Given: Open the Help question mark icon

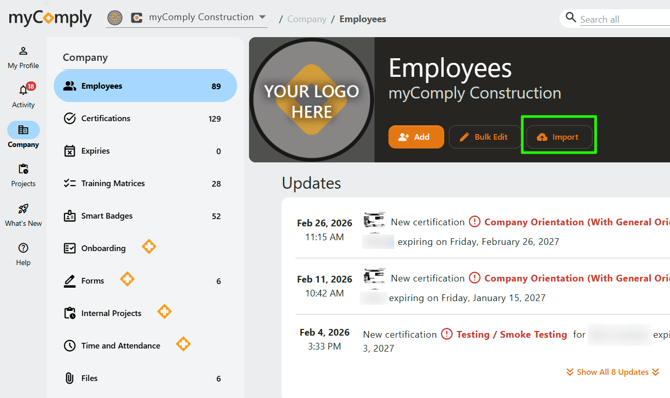Looking at the screenshot, I should 23,248.
